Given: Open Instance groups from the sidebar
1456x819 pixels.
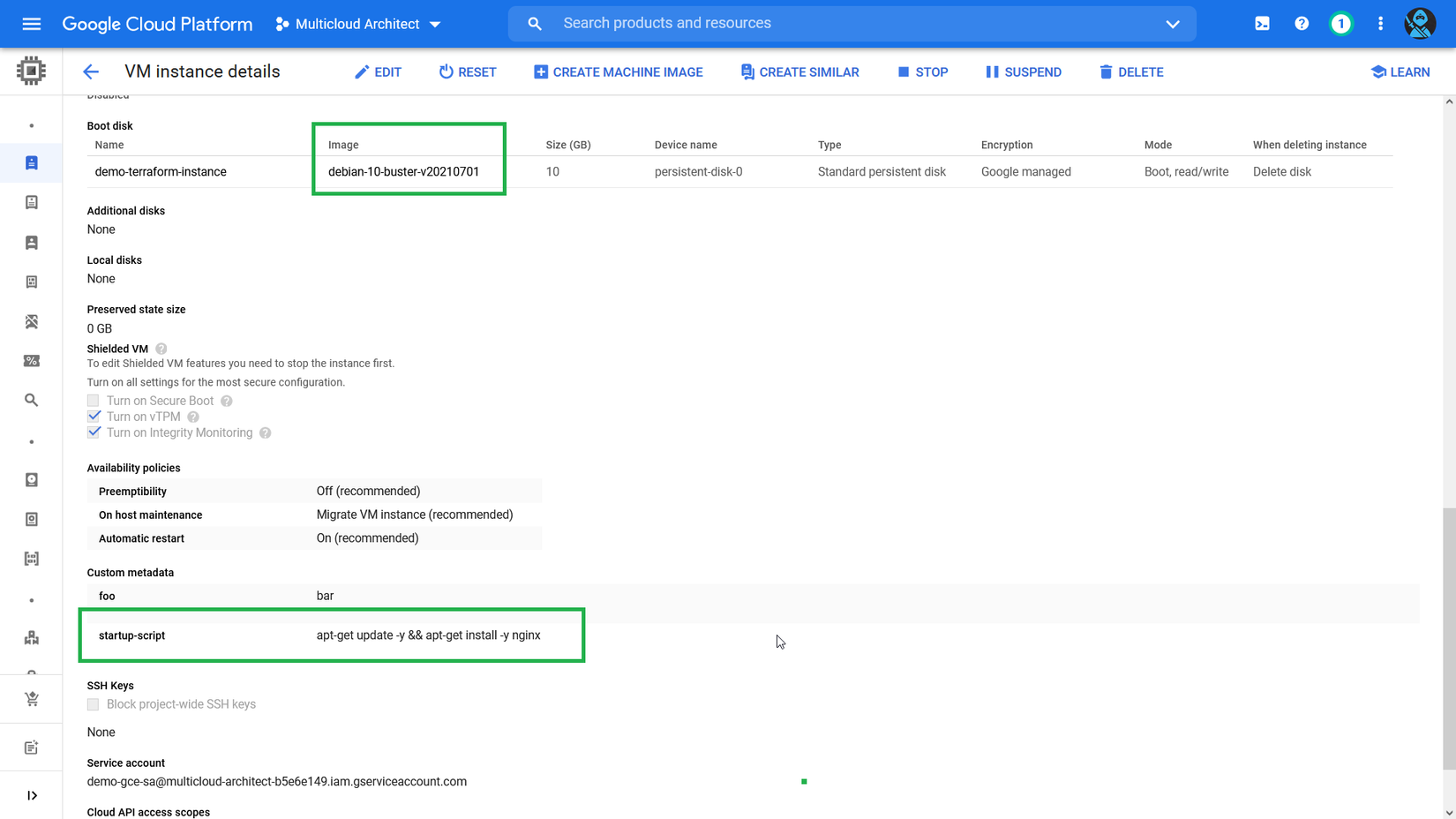Looking at the screenshot, I should coord(32,638).
